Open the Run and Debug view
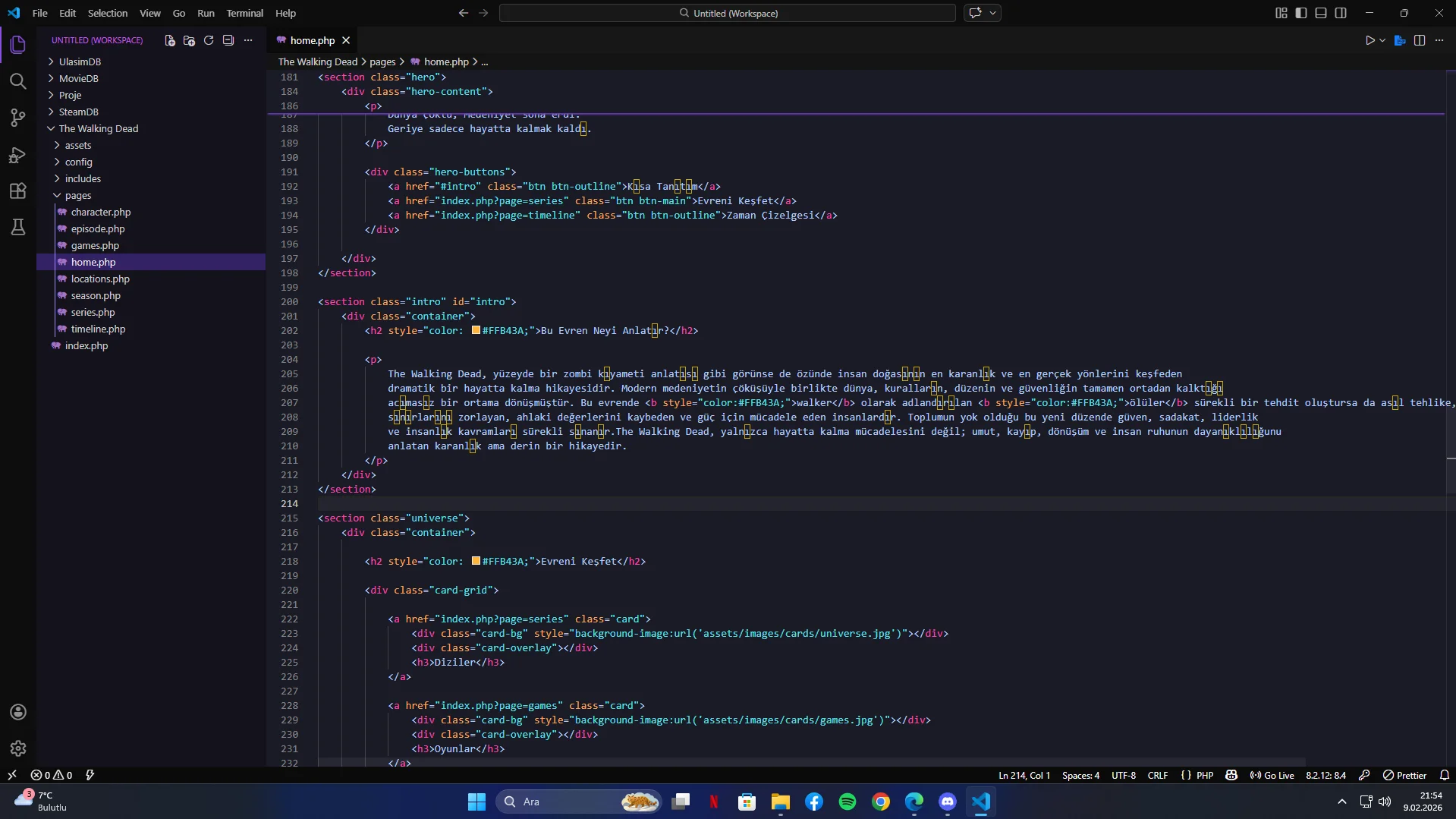This screenshot has width=1456, height=819. point(18,155)
